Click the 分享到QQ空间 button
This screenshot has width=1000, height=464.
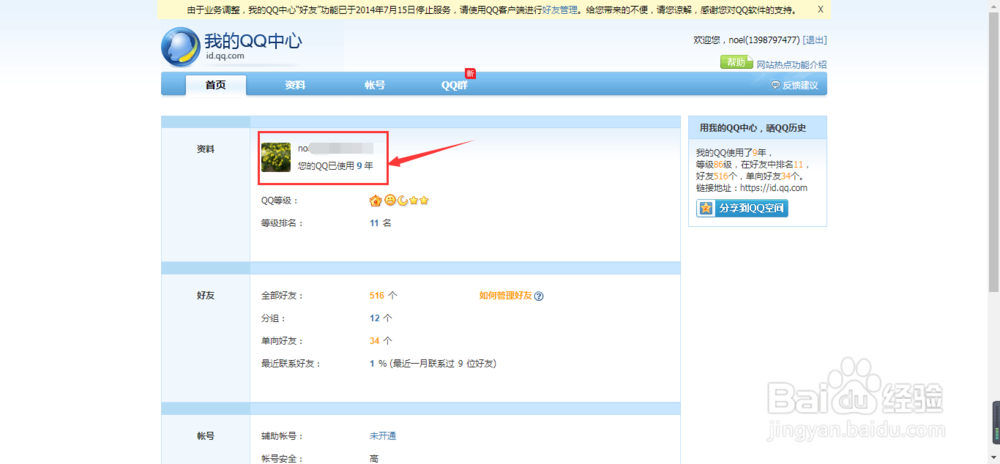(x=742, y=208)
